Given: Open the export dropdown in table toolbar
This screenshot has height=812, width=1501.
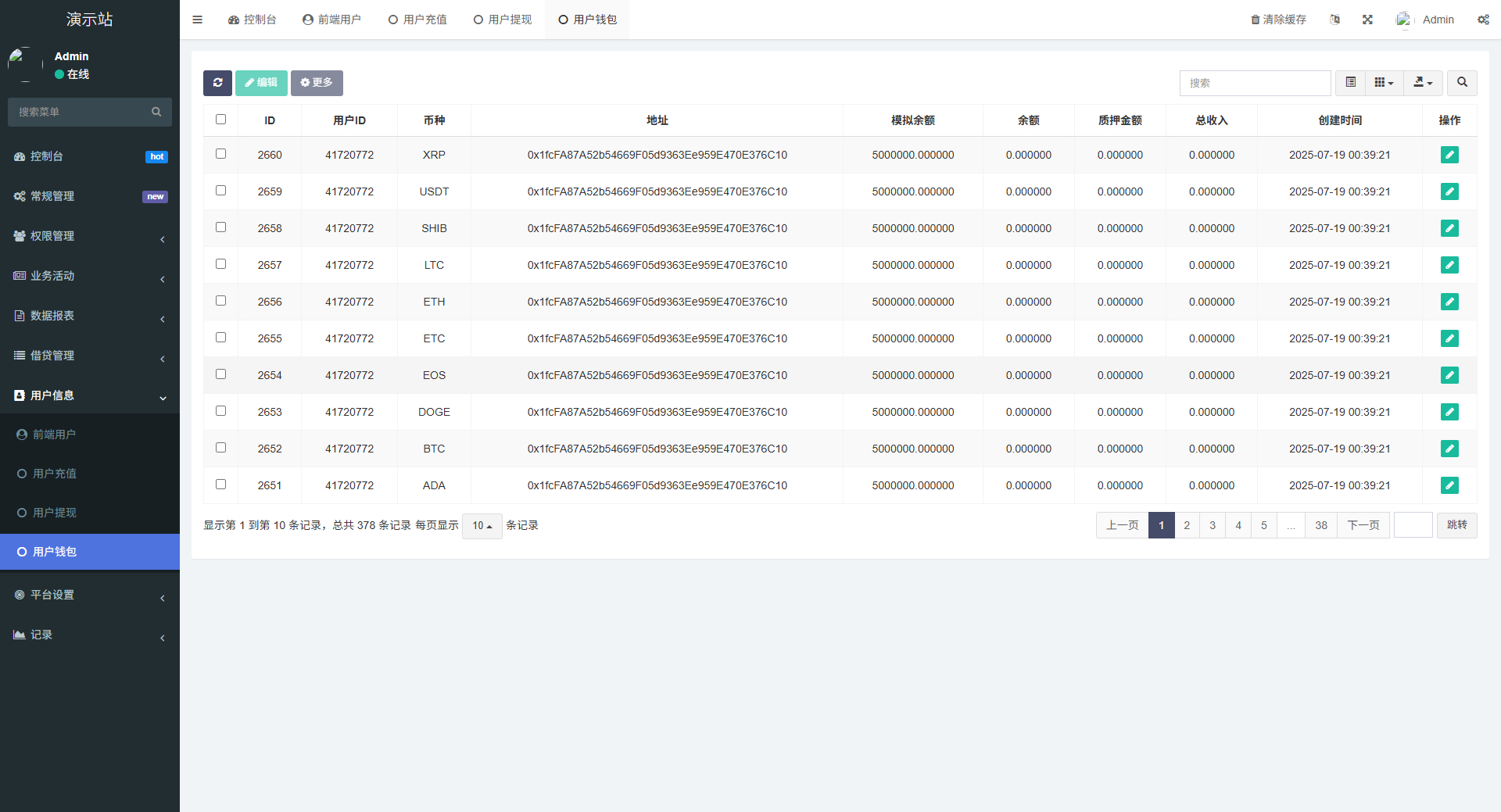Looking at the screenshot, I should 1423,83.
